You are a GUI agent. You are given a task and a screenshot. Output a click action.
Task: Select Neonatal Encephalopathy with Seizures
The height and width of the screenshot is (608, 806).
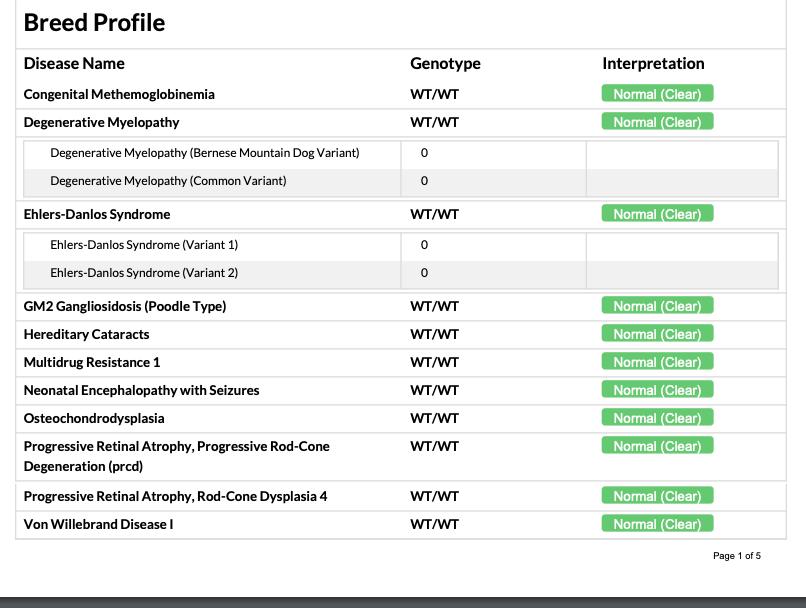click(x=141, y=390)
